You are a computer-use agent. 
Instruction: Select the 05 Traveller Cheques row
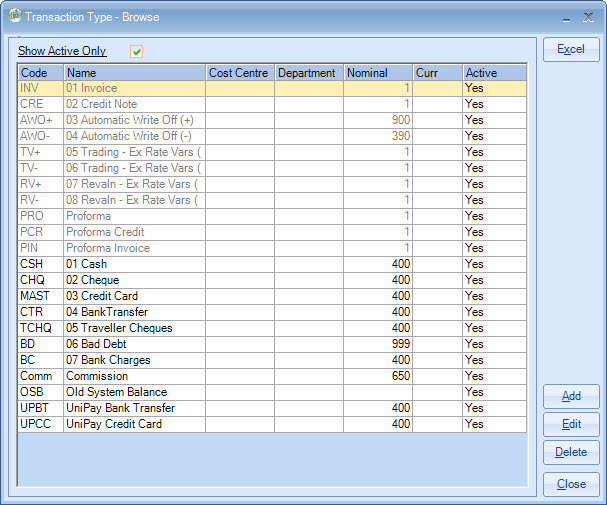272,328
